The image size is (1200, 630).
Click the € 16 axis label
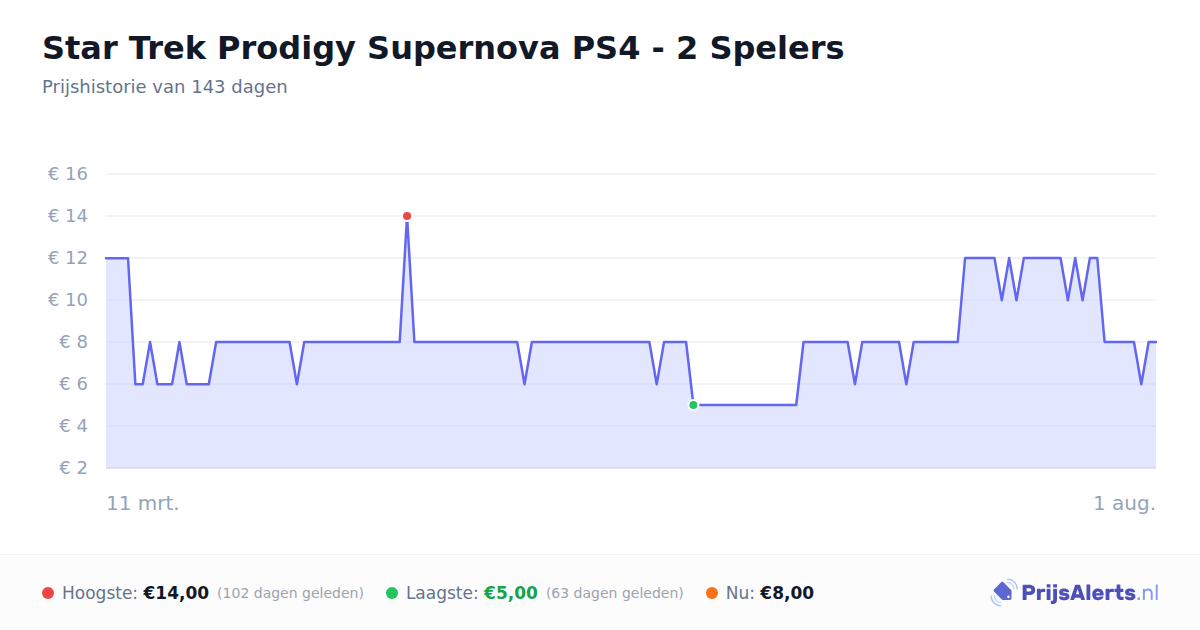pyautogui.click(x=68, y=174)
